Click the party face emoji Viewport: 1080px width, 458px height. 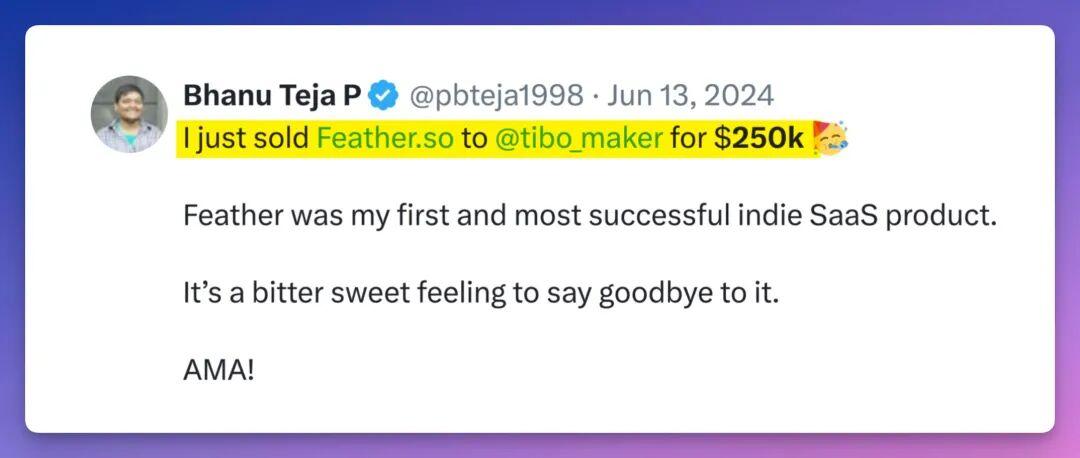click(x=831, y=139)
